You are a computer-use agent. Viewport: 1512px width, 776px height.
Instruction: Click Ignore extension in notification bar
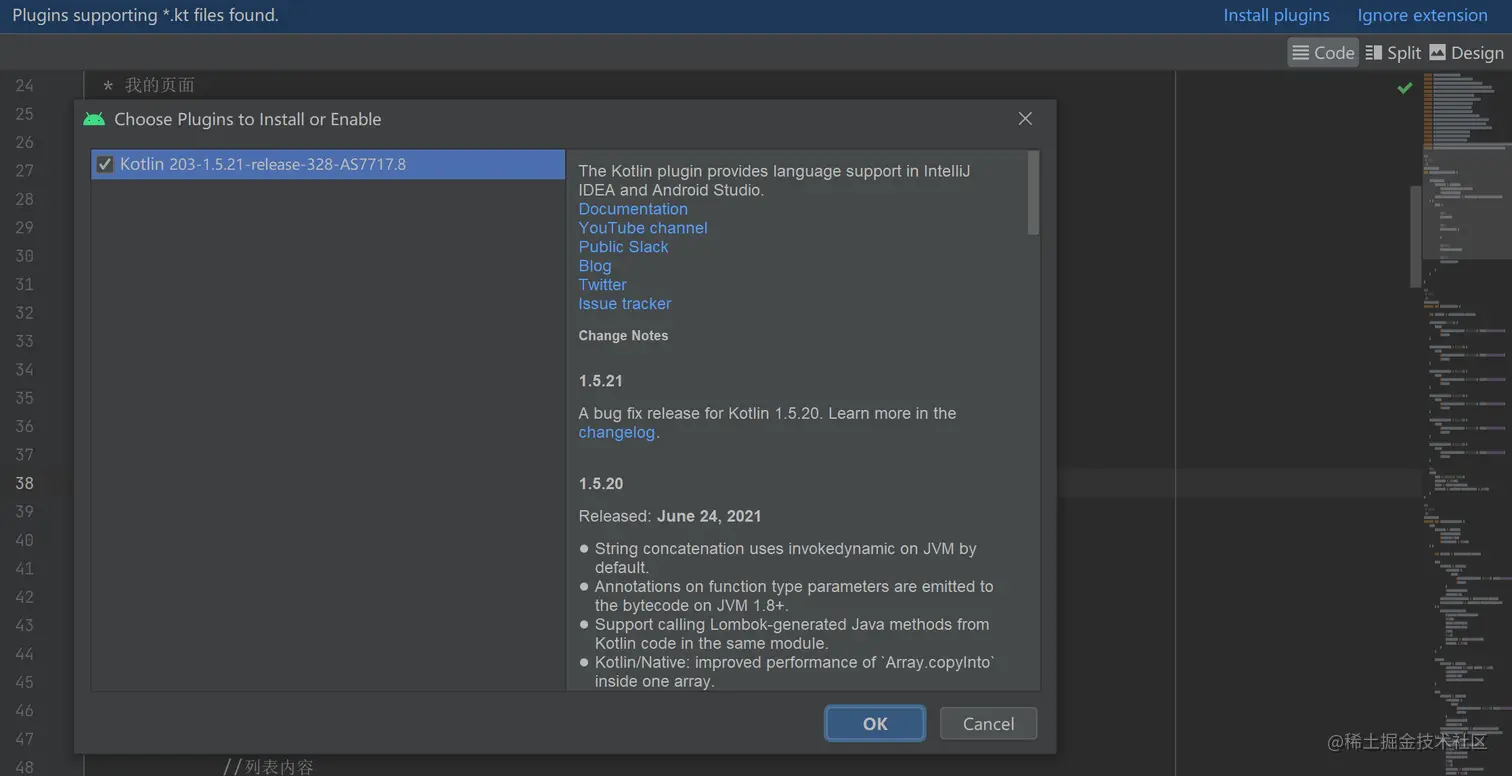pyautogui.click(x=1422, y=15)
